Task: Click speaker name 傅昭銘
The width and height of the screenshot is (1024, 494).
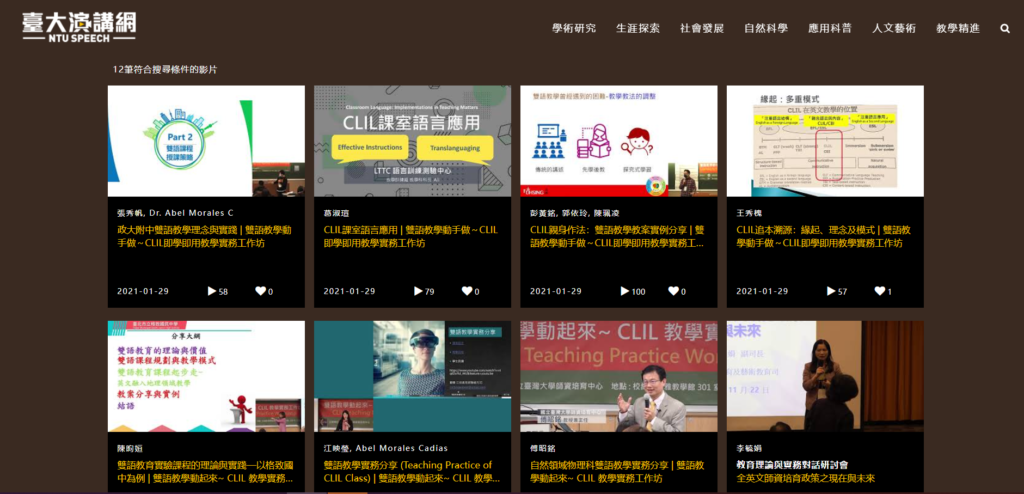Action: pos(543,448)
